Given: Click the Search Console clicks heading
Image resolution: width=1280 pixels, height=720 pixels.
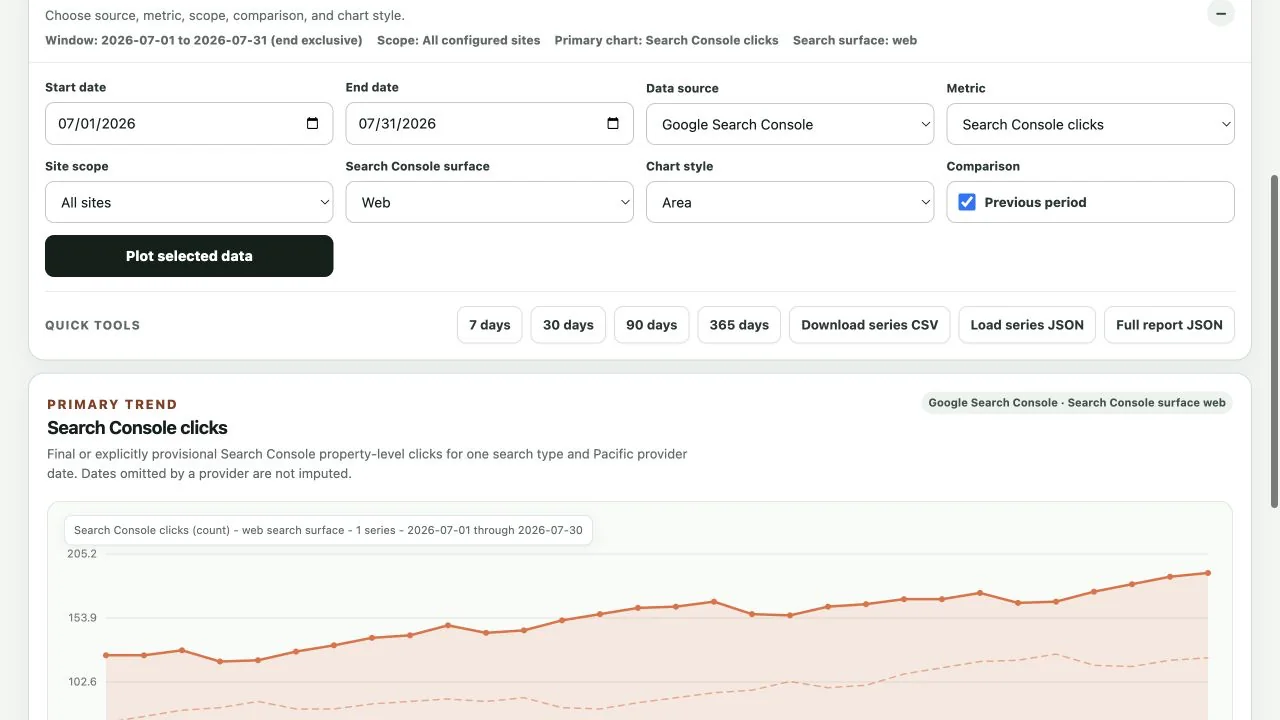Looking at the screenshot, I should (137, 428).
